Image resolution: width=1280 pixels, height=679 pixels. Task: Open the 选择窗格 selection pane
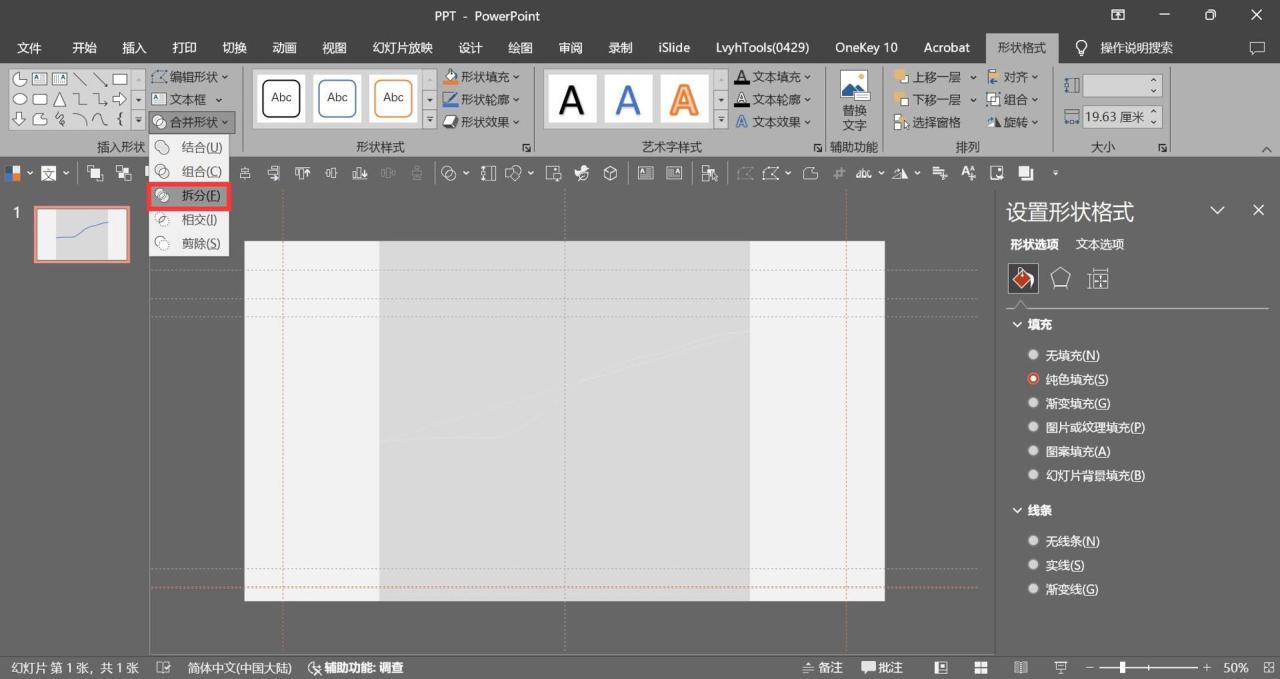pyautogui.click(x=927, y=122)
